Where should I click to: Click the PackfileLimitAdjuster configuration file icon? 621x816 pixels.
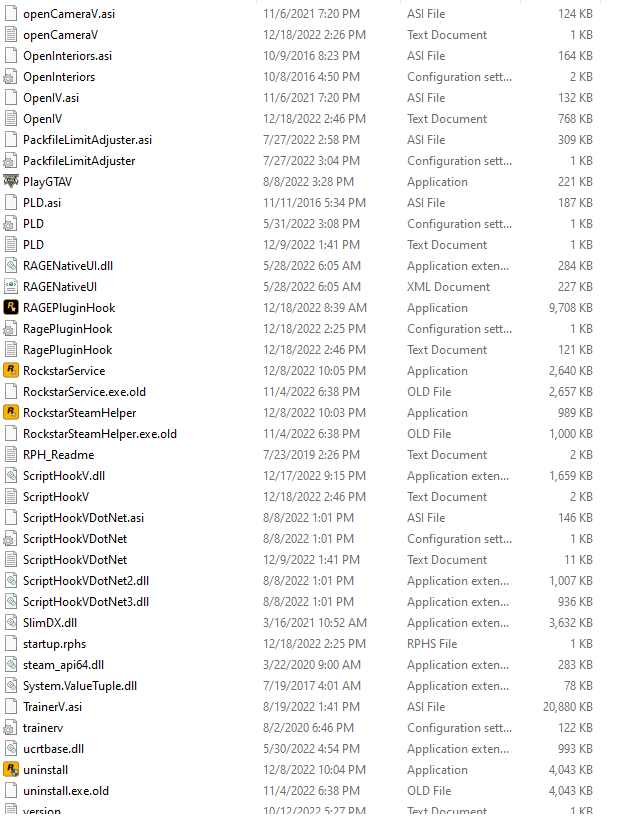tap(10, 161)
